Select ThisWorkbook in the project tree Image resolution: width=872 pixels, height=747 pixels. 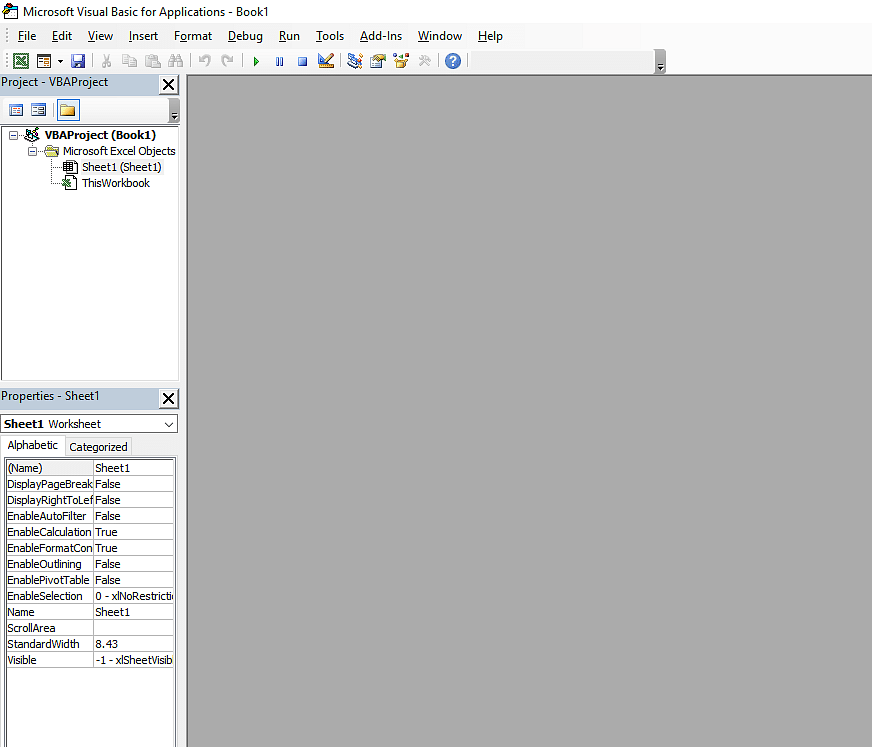[116, 183]
